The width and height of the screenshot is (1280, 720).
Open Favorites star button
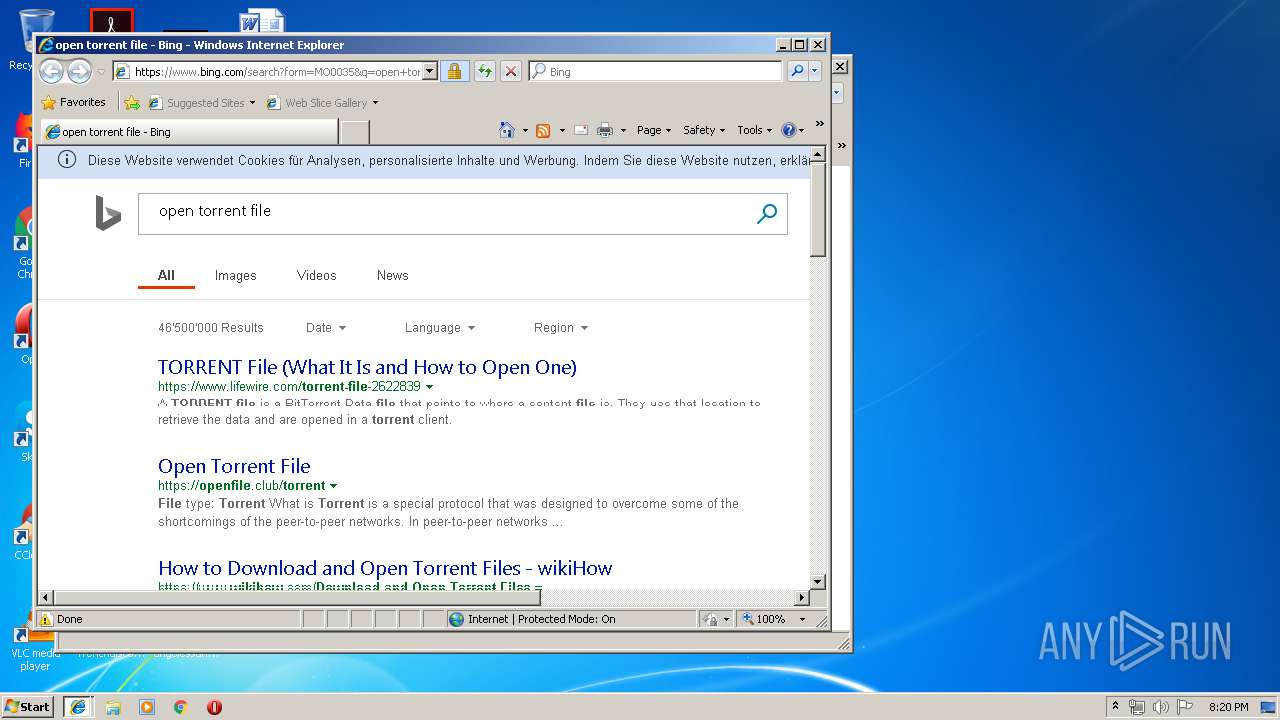73,102
